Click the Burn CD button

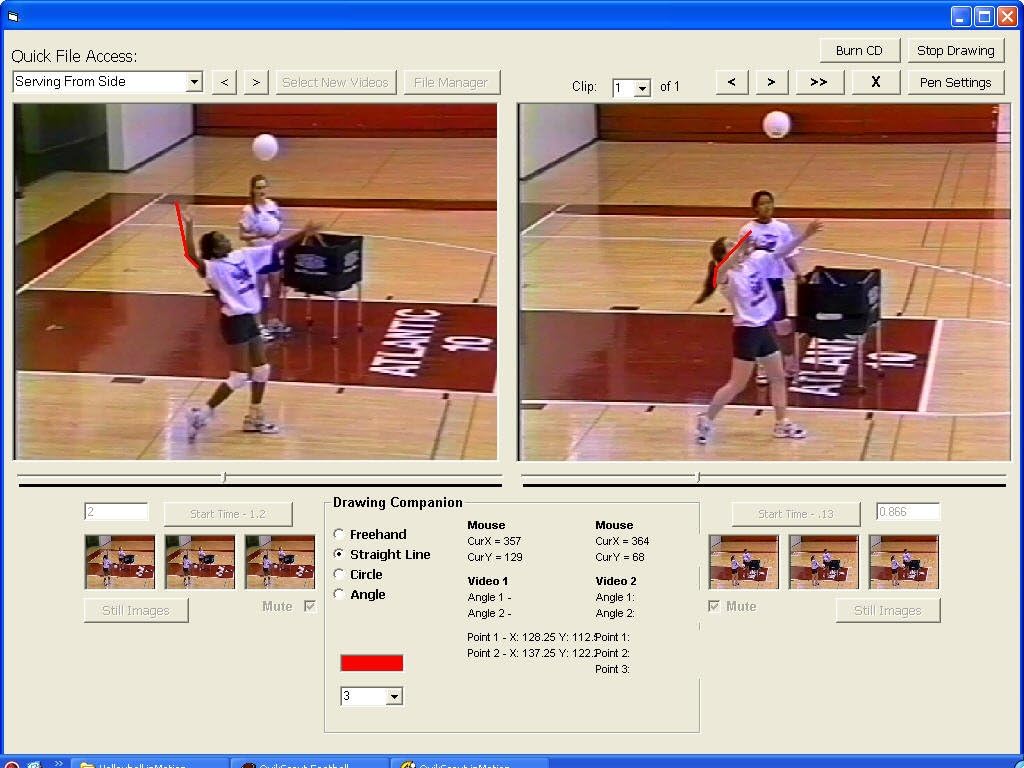859,50
